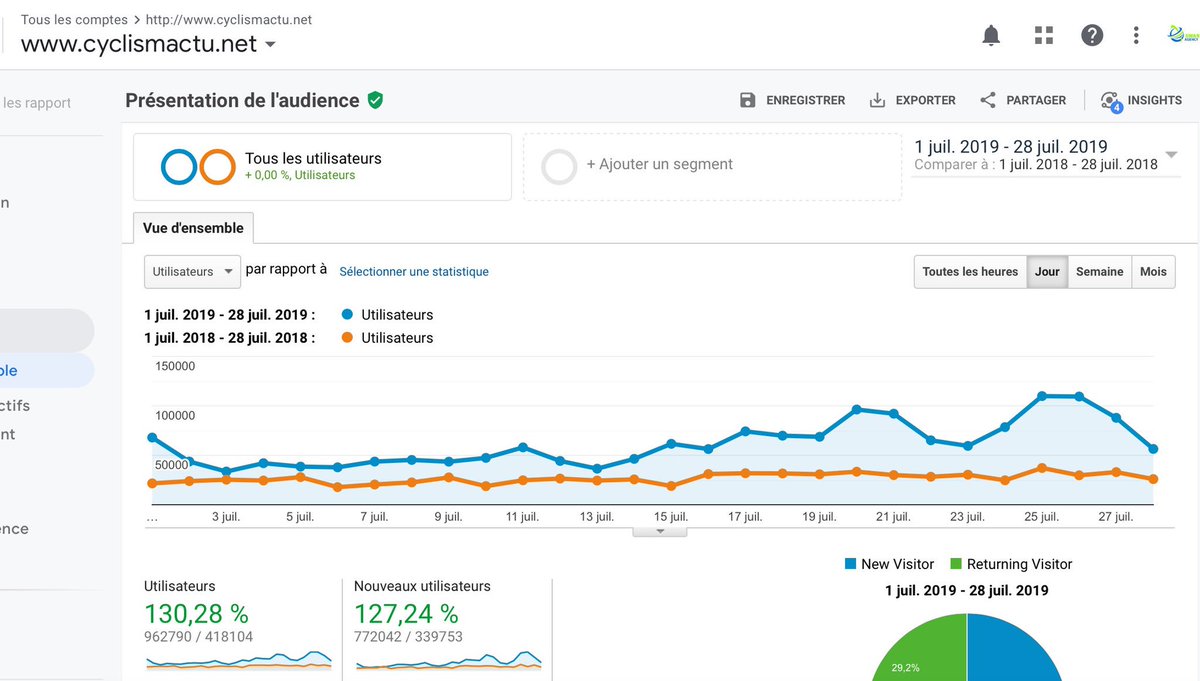The width and height of the screenshot is (1200, 681).
Task: Click the blue and orange segment circles
Action: coord(198,167)
